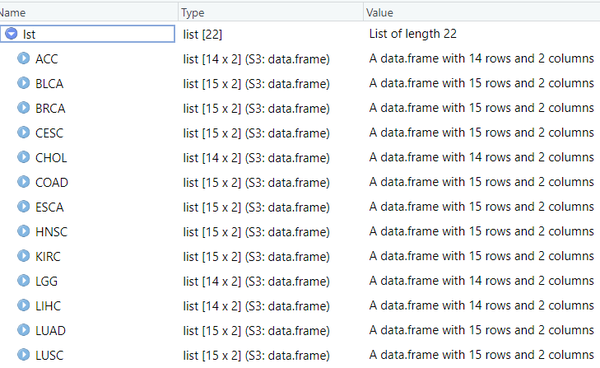Expand the LUSC list item arrow
The width and height of the screenshot is (600, 368).
click(x=23, y=355)
